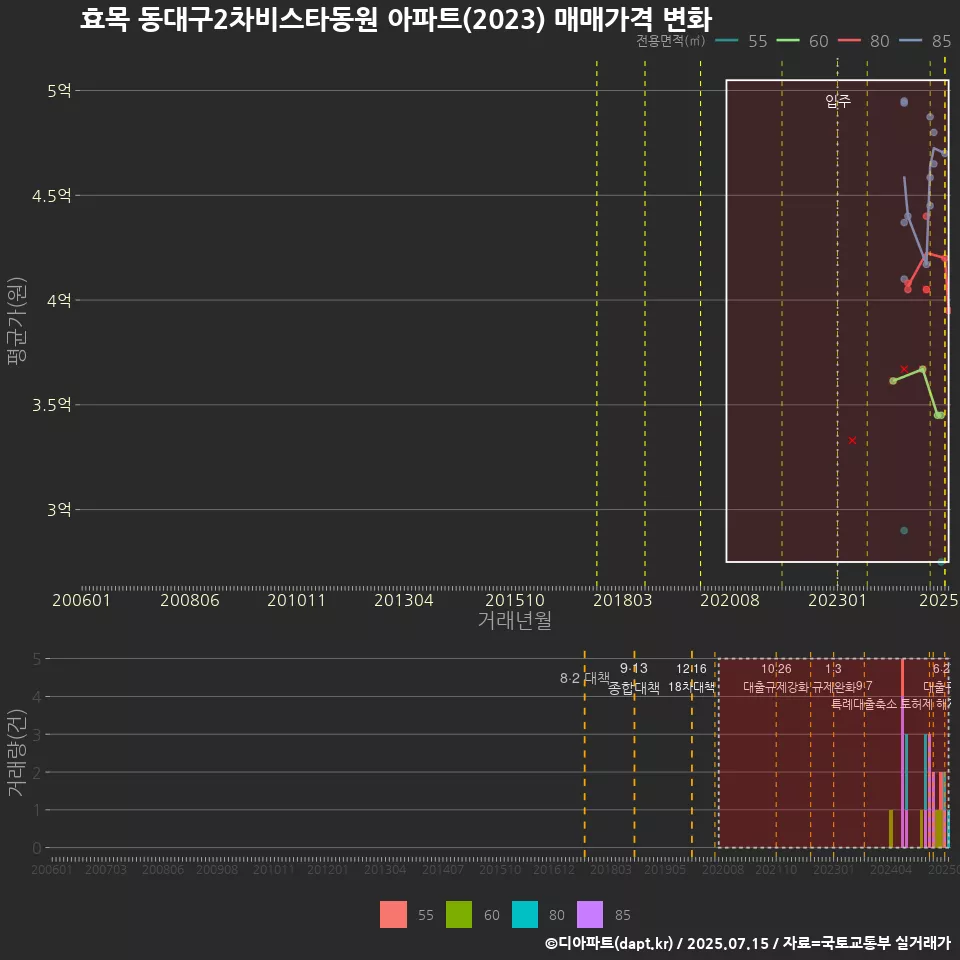Click red x marker between 3억 and 3.5억
The image size is (960, 960).
(852, 440)
